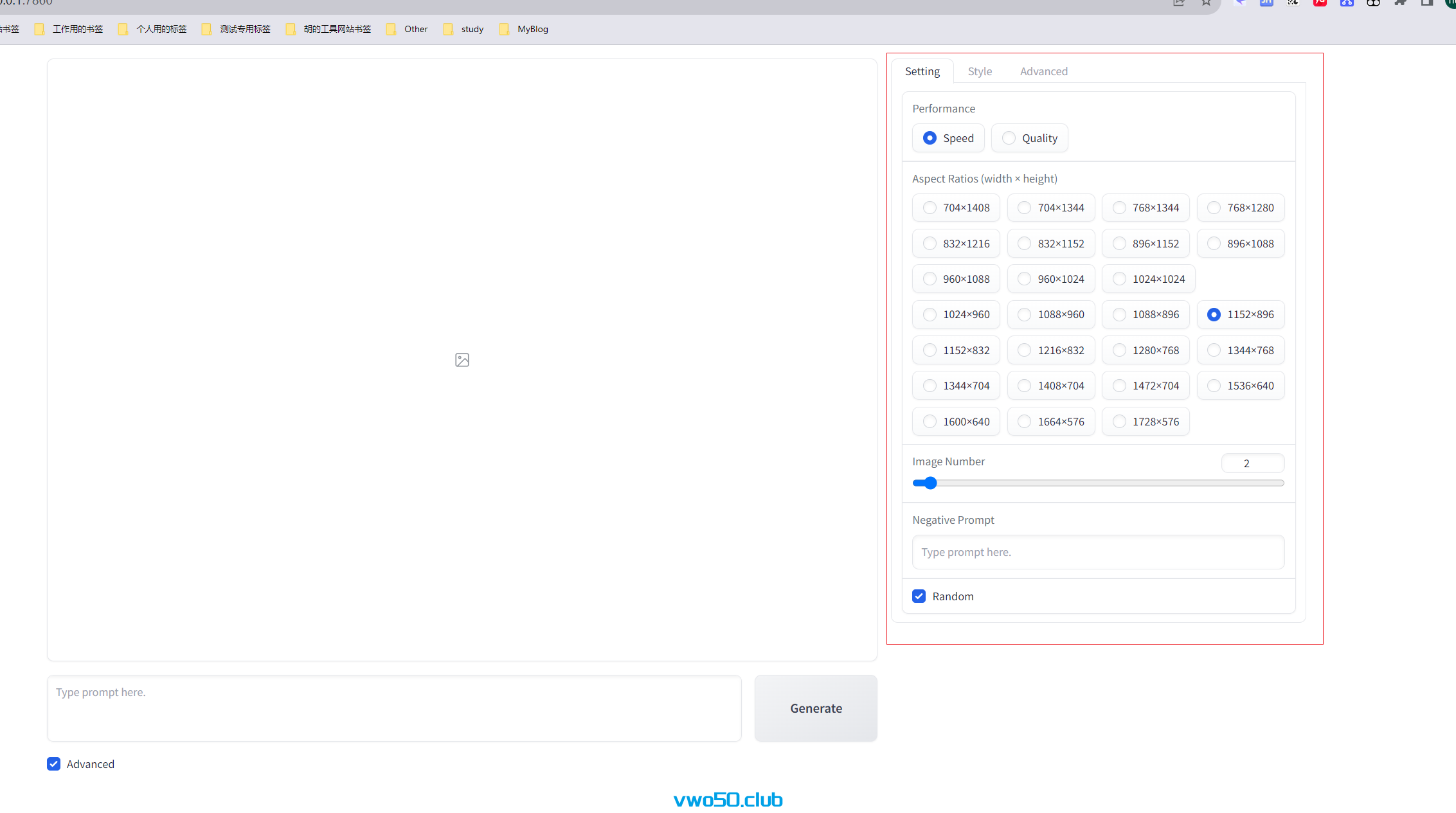Click the Image Number slider track
The width and height of the screenshot is (1456, 813).
point(1098,483)
